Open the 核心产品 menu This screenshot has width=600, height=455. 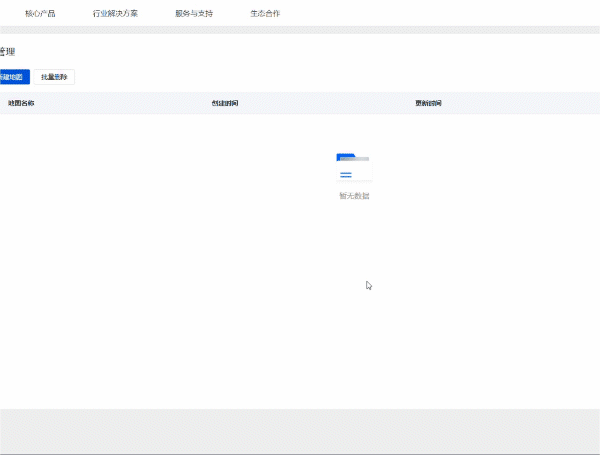[40, 14]
